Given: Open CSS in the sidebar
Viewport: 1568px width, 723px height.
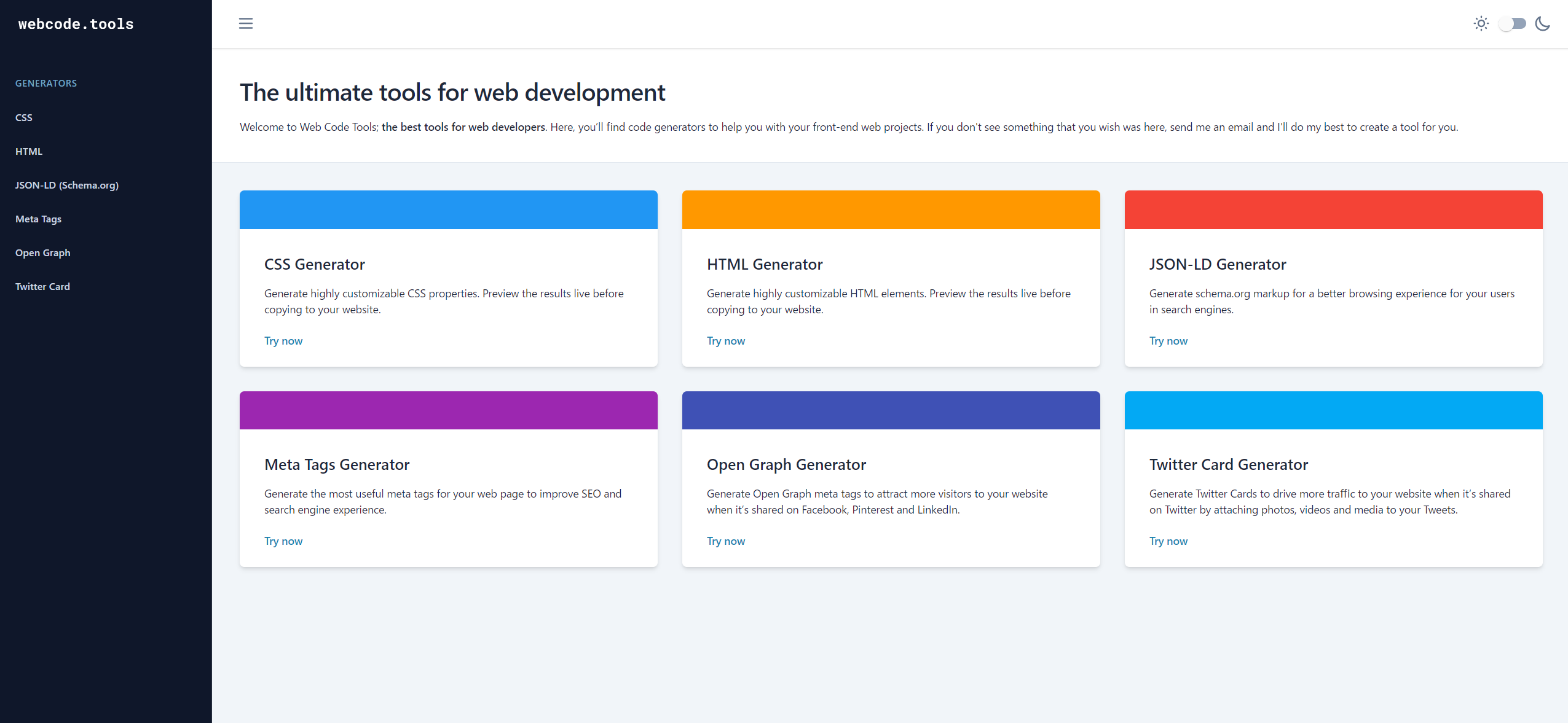Looking at the screenshot, I should (24, 117).
